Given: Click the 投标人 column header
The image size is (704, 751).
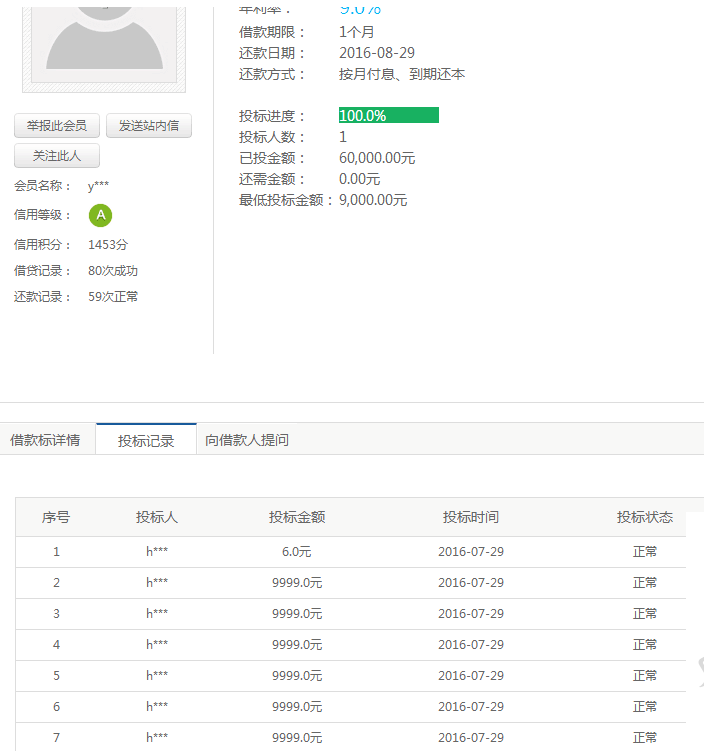Looking at the screenshot, I should click(157, 517).
